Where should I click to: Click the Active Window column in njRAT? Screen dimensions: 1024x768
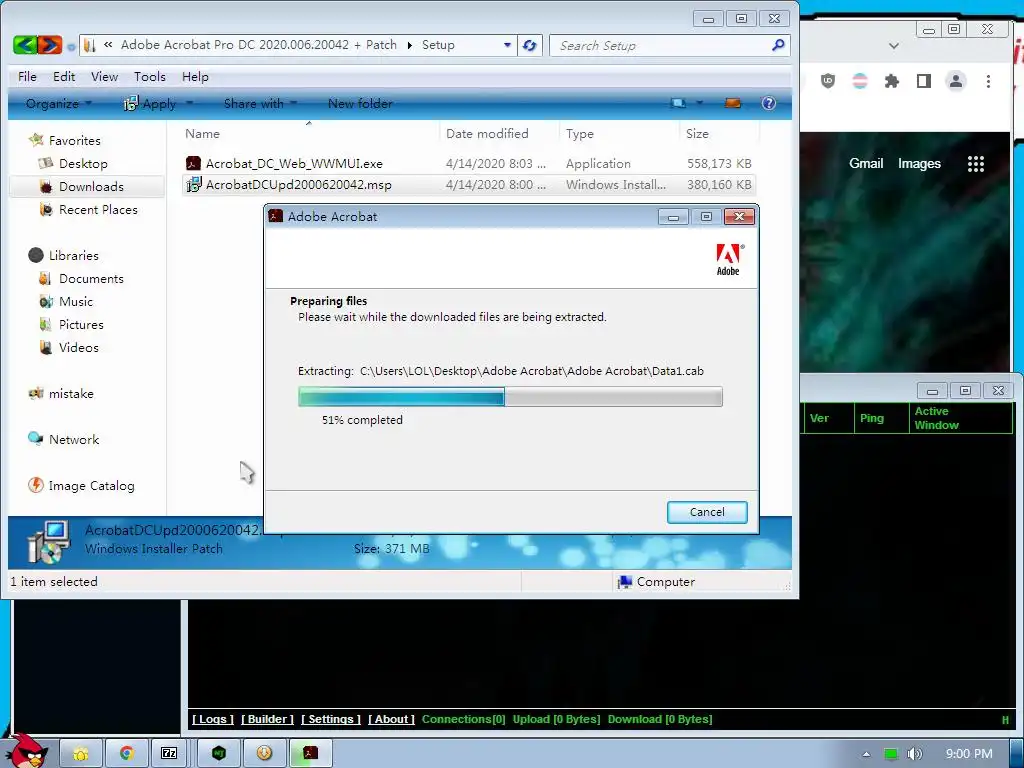(x=960, y=418)
